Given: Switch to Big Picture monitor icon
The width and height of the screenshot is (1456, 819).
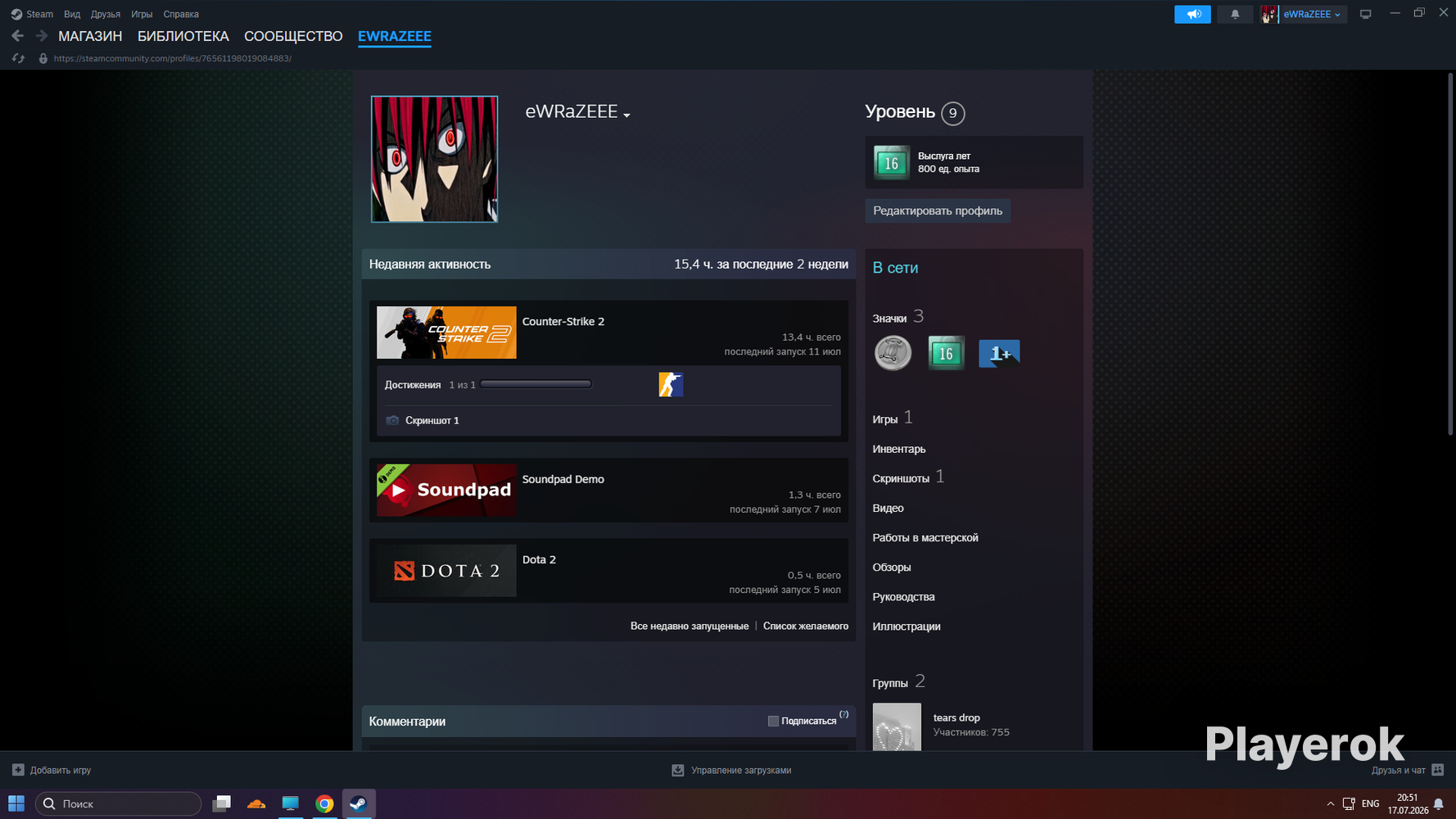Looking at the screenshot, I should [x=1365, y=14].
